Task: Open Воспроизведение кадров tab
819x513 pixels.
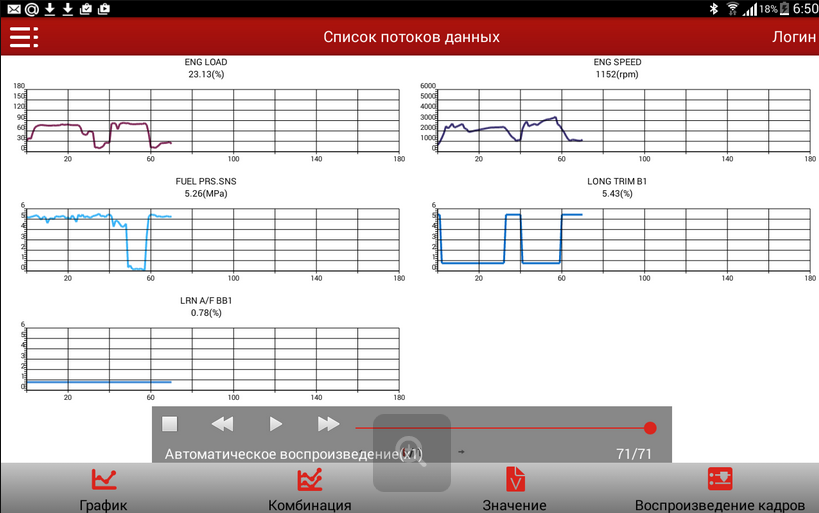Action: click(x=720, y=489)
